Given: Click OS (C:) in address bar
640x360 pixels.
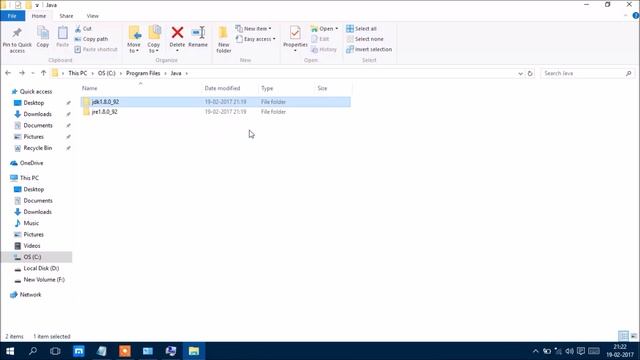Looking at the screenshot, I should pos(107,73).
